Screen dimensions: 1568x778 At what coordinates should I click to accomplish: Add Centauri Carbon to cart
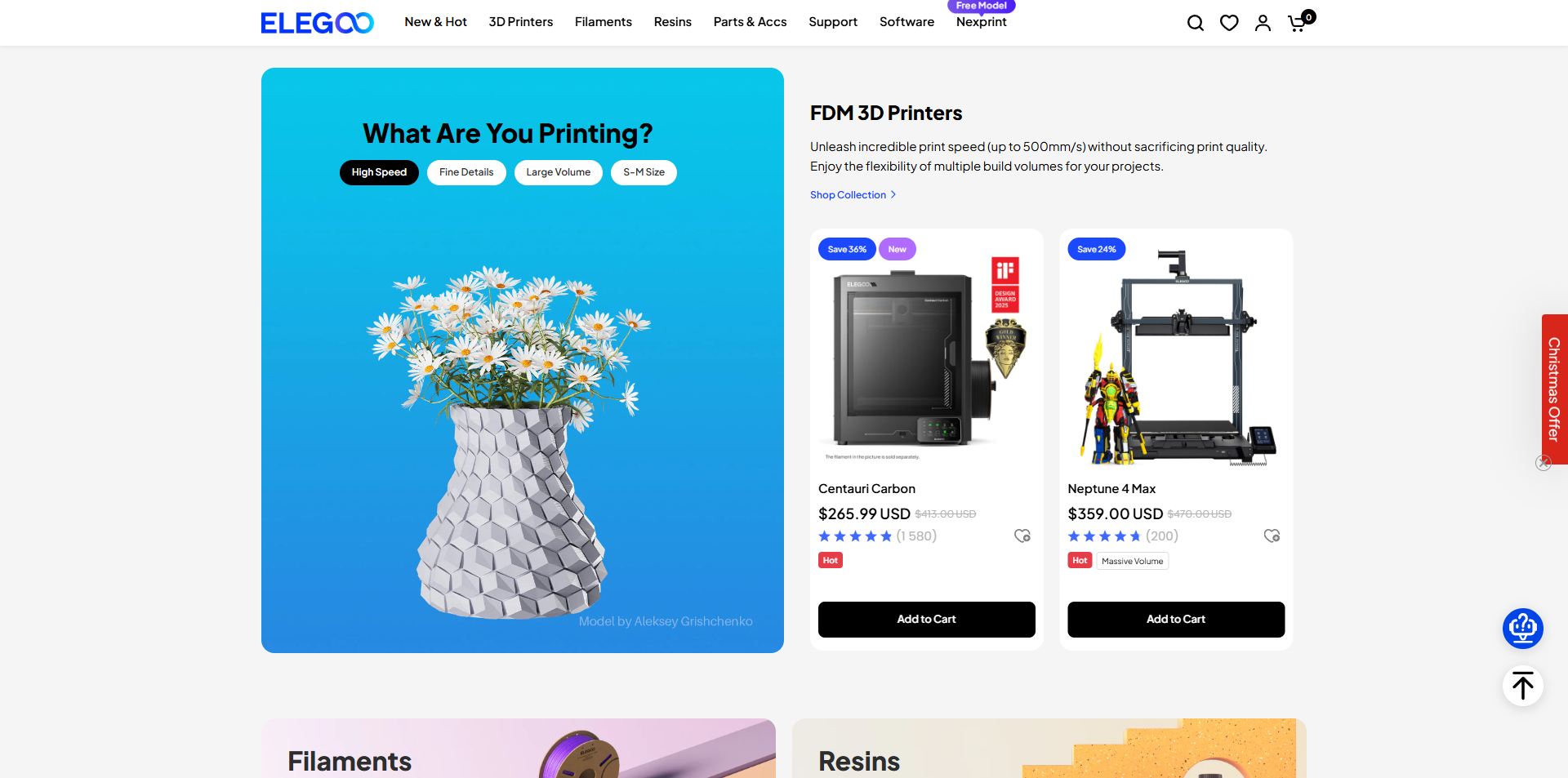(x=927, y=620)
